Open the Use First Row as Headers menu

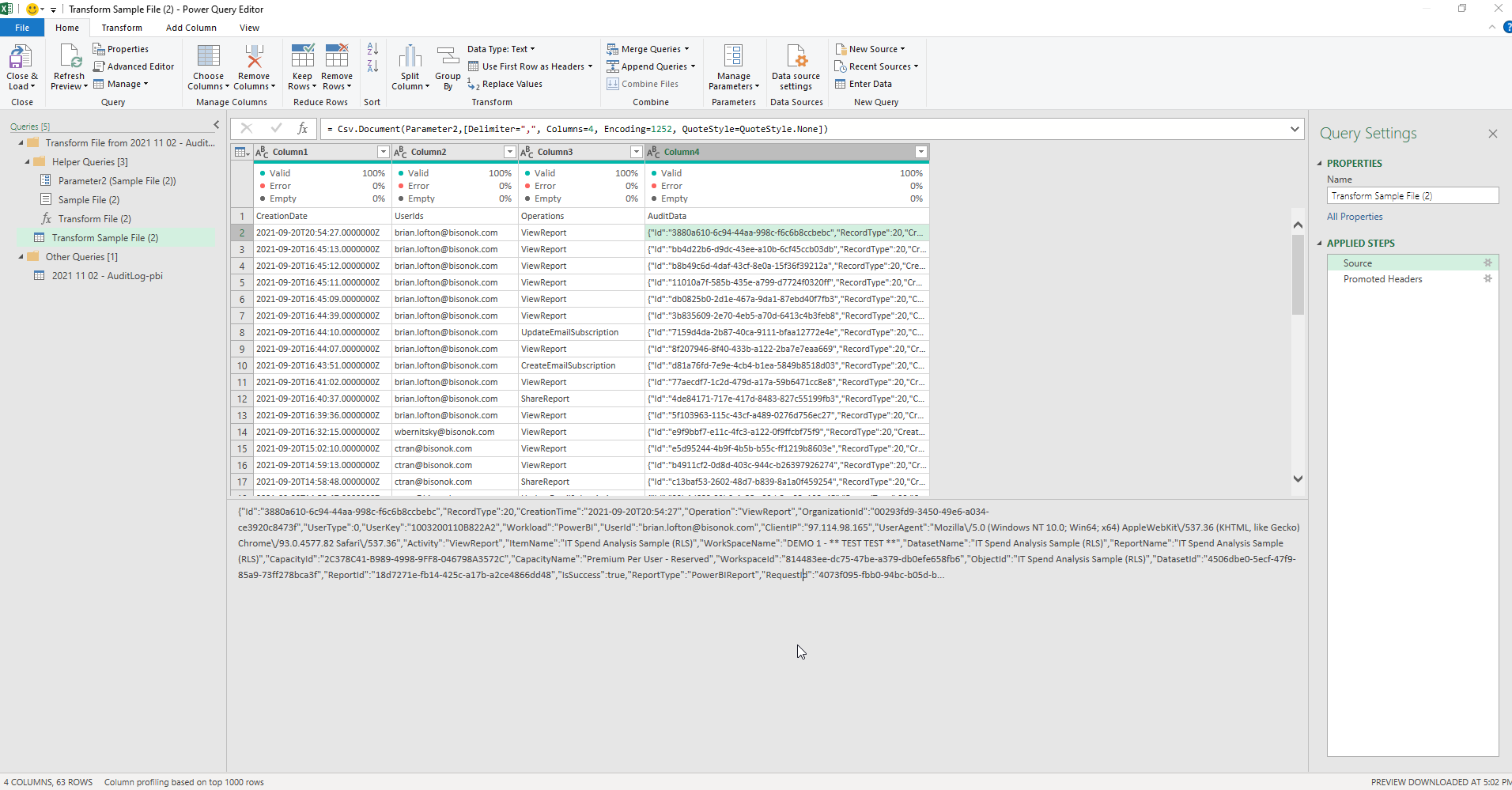530,66
